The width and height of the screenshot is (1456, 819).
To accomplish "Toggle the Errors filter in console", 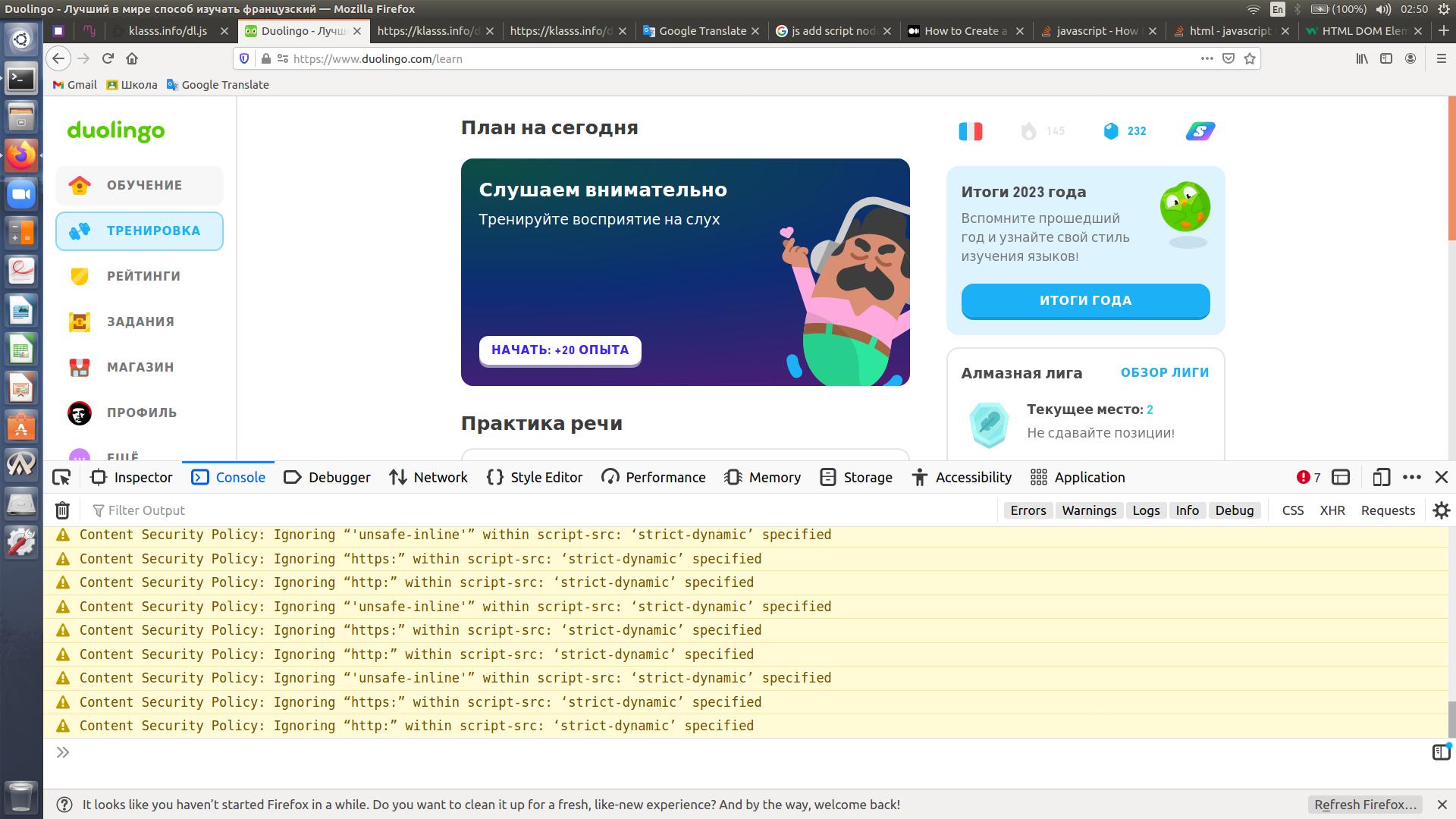I will pyautogui.click(x=1028, y=510).
